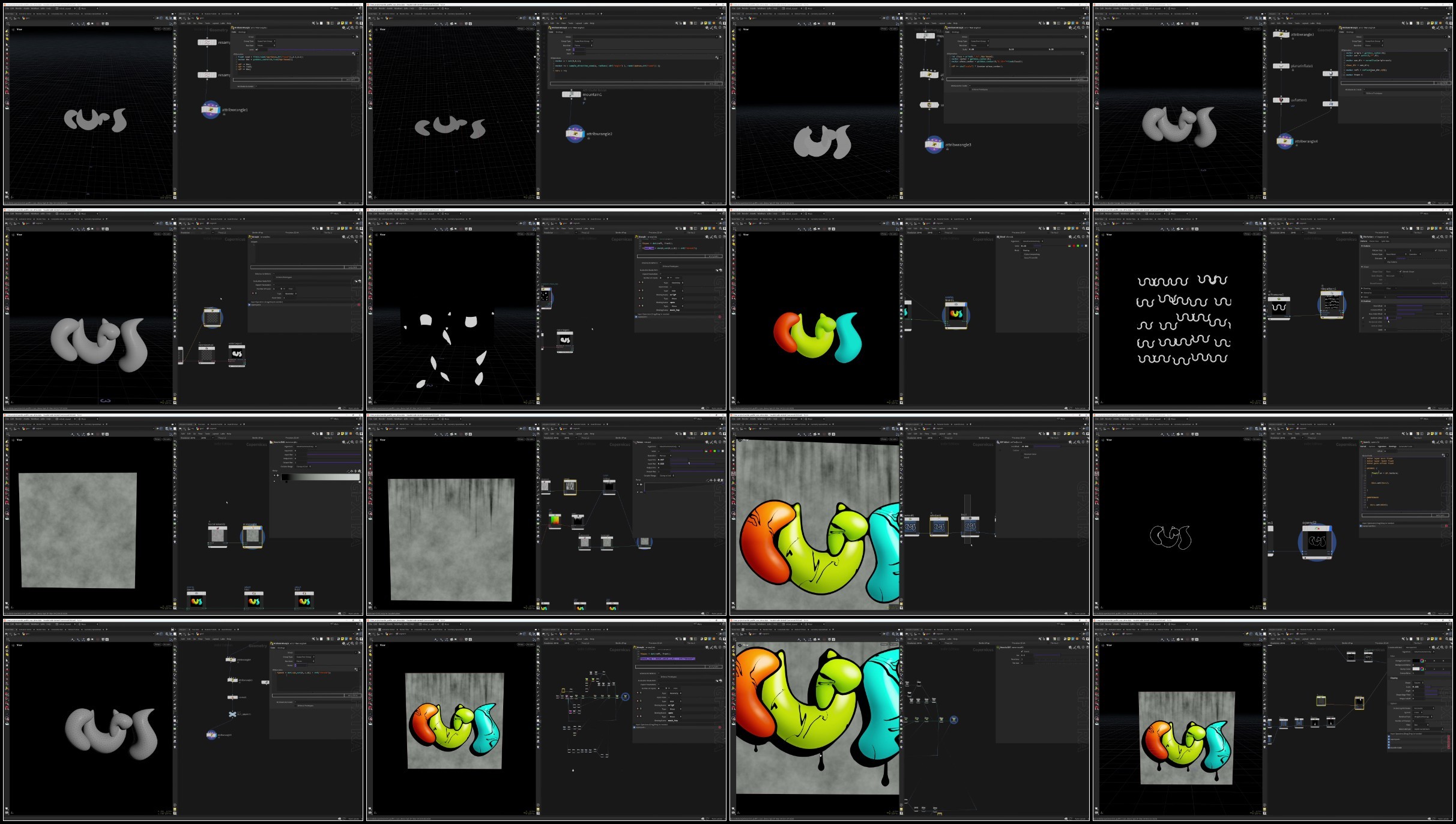This screenshot has width=1456, height=824.
Task: Click red snapping magnet icon in attribwrangle1 frame
Action: [x=7, y=92]
